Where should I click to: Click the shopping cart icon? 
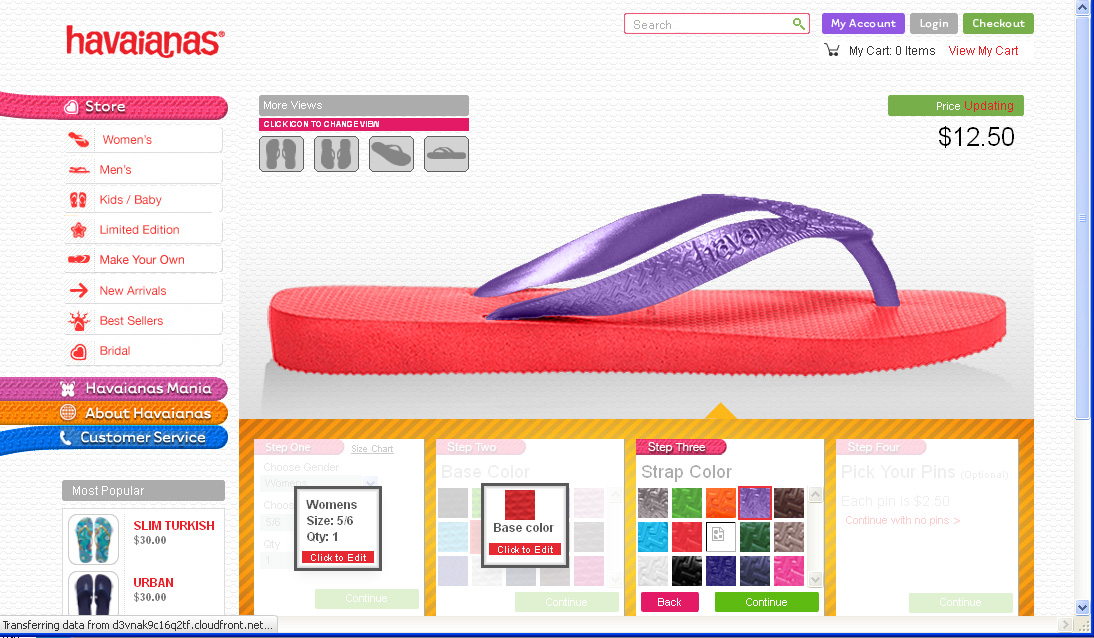(832, 50)
